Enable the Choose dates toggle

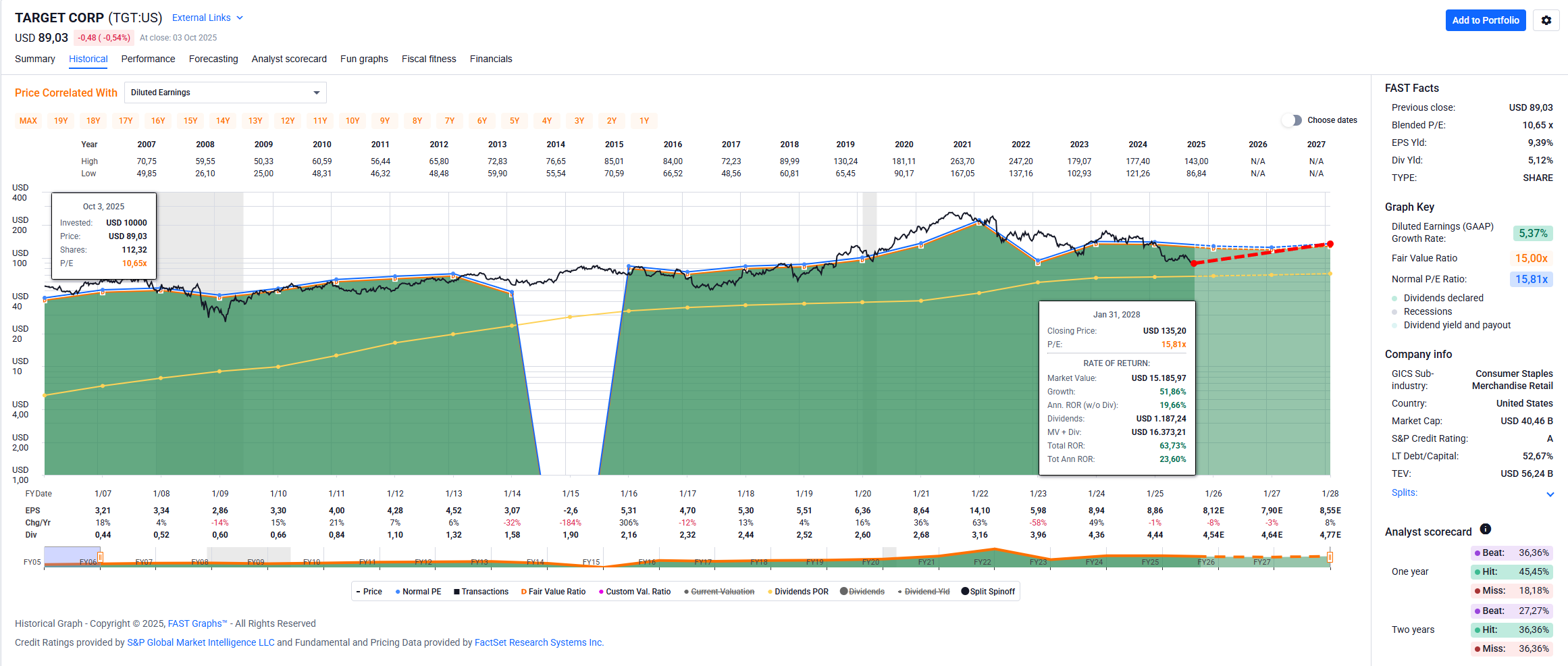click(x=1292, y=120)
